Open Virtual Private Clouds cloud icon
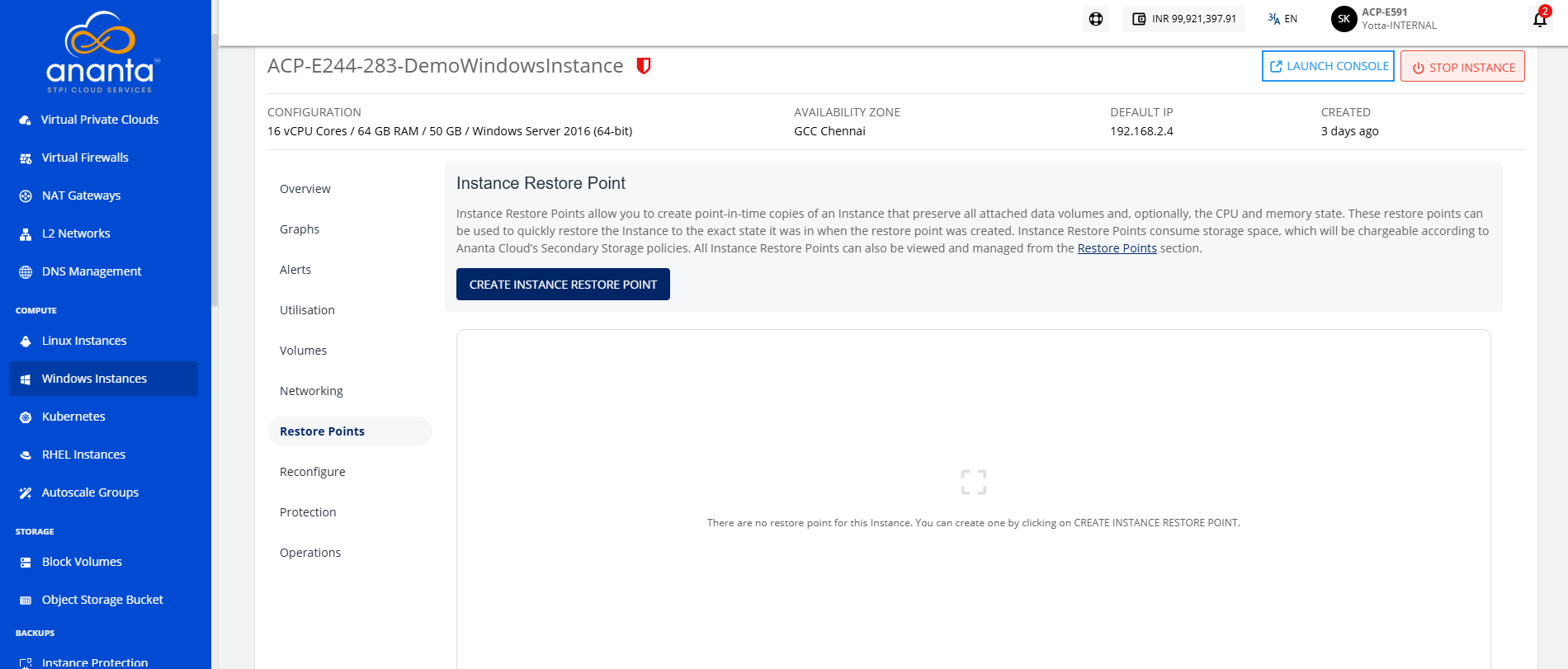The image size is (1568, 669). (26, 120)
